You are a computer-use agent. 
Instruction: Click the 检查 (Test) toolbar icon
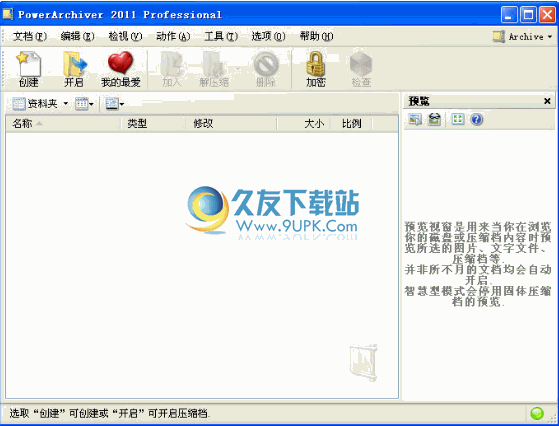click(x=361, y=69)
